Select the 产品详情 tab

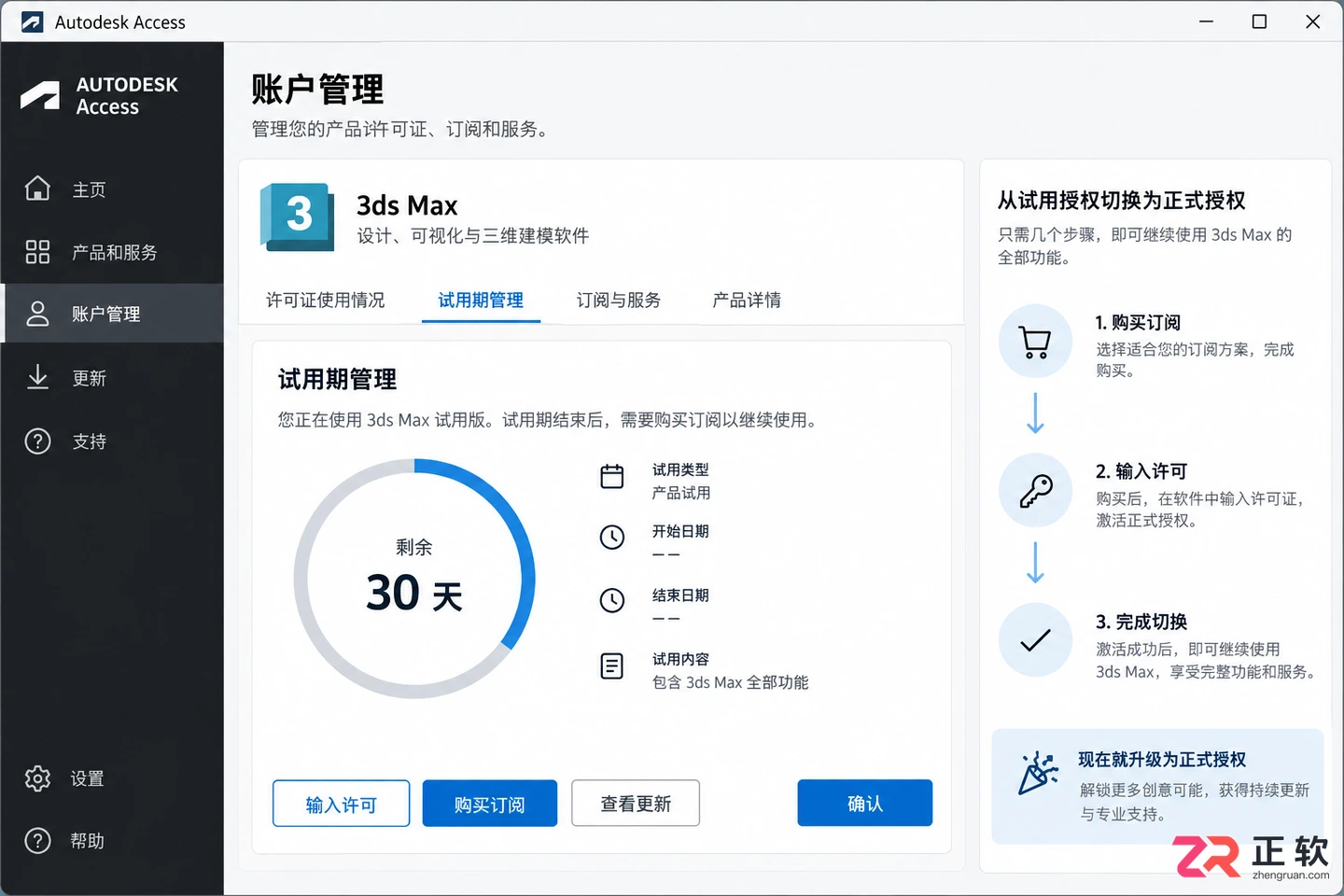(747, 301)
